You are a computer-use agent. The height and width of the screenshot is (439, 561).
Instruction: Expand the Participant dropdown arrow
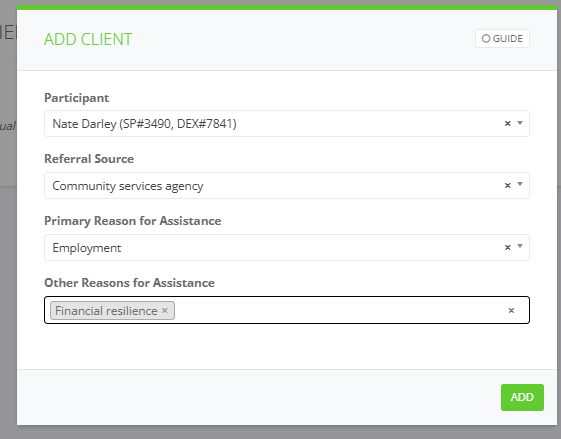520,123
